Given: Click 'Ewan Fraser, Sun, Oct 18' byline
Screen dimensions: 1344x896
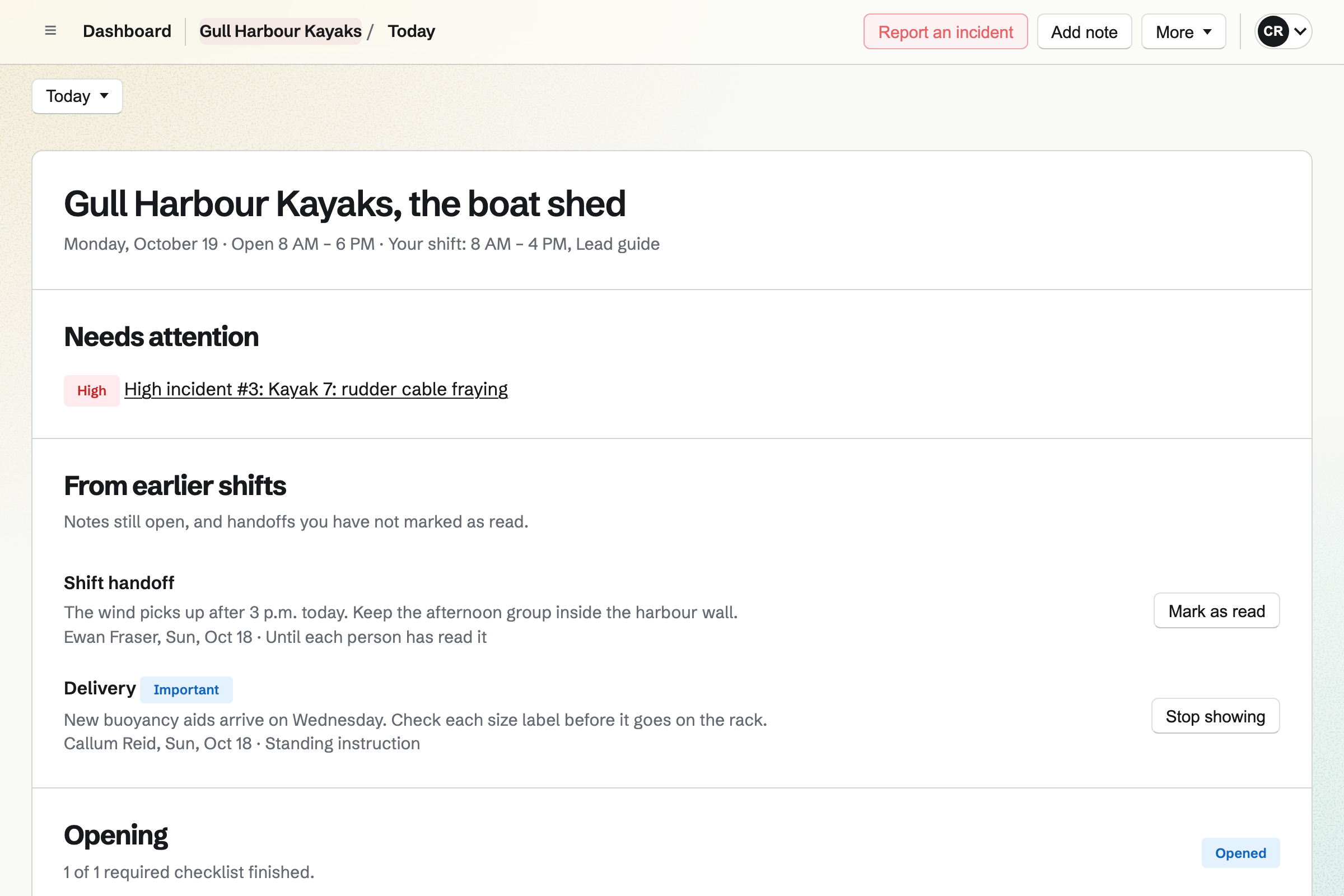Looking at the screenshot, I should click(x=158, y=637).
